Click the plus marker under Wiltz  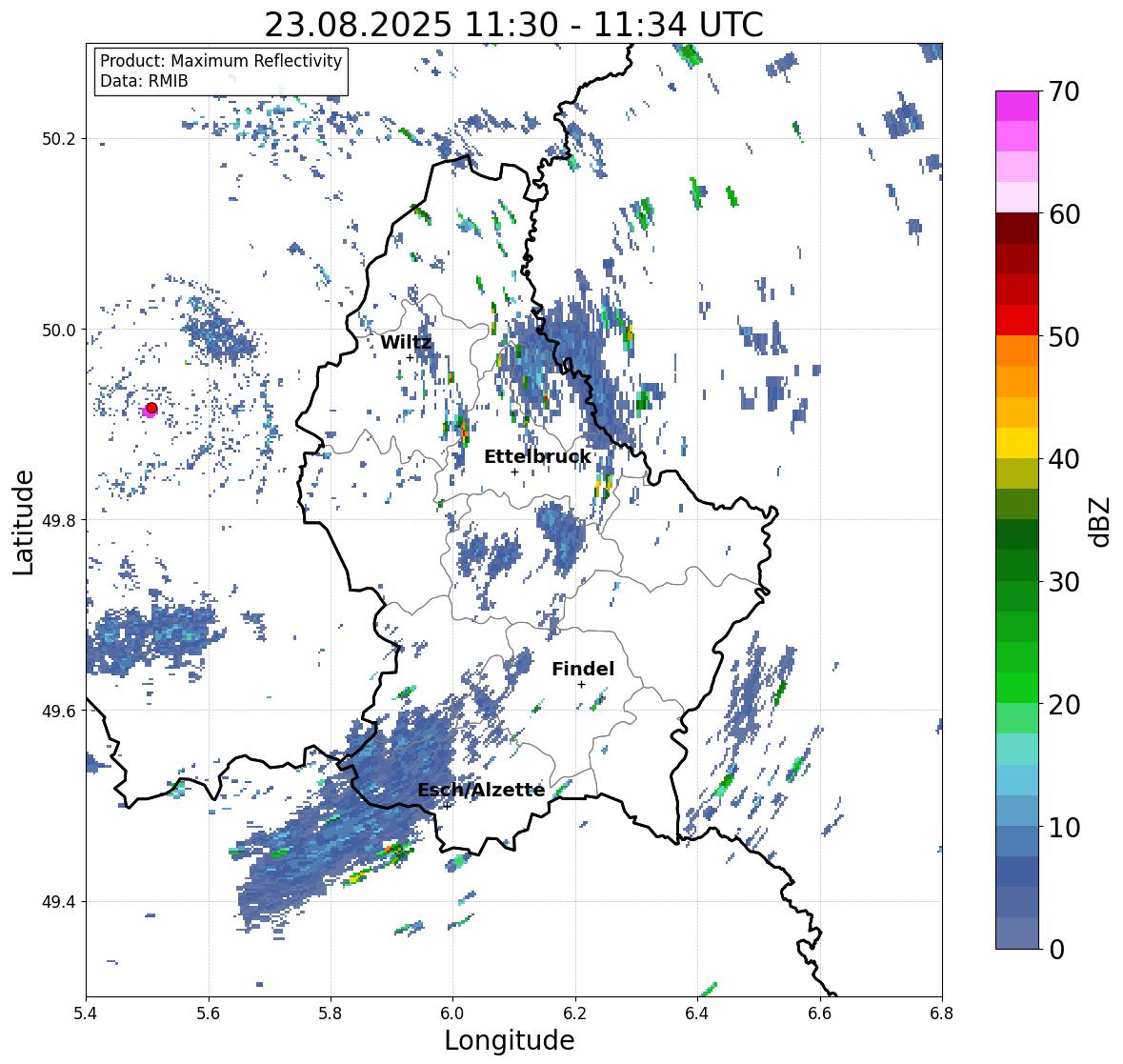tap(410, 358)
